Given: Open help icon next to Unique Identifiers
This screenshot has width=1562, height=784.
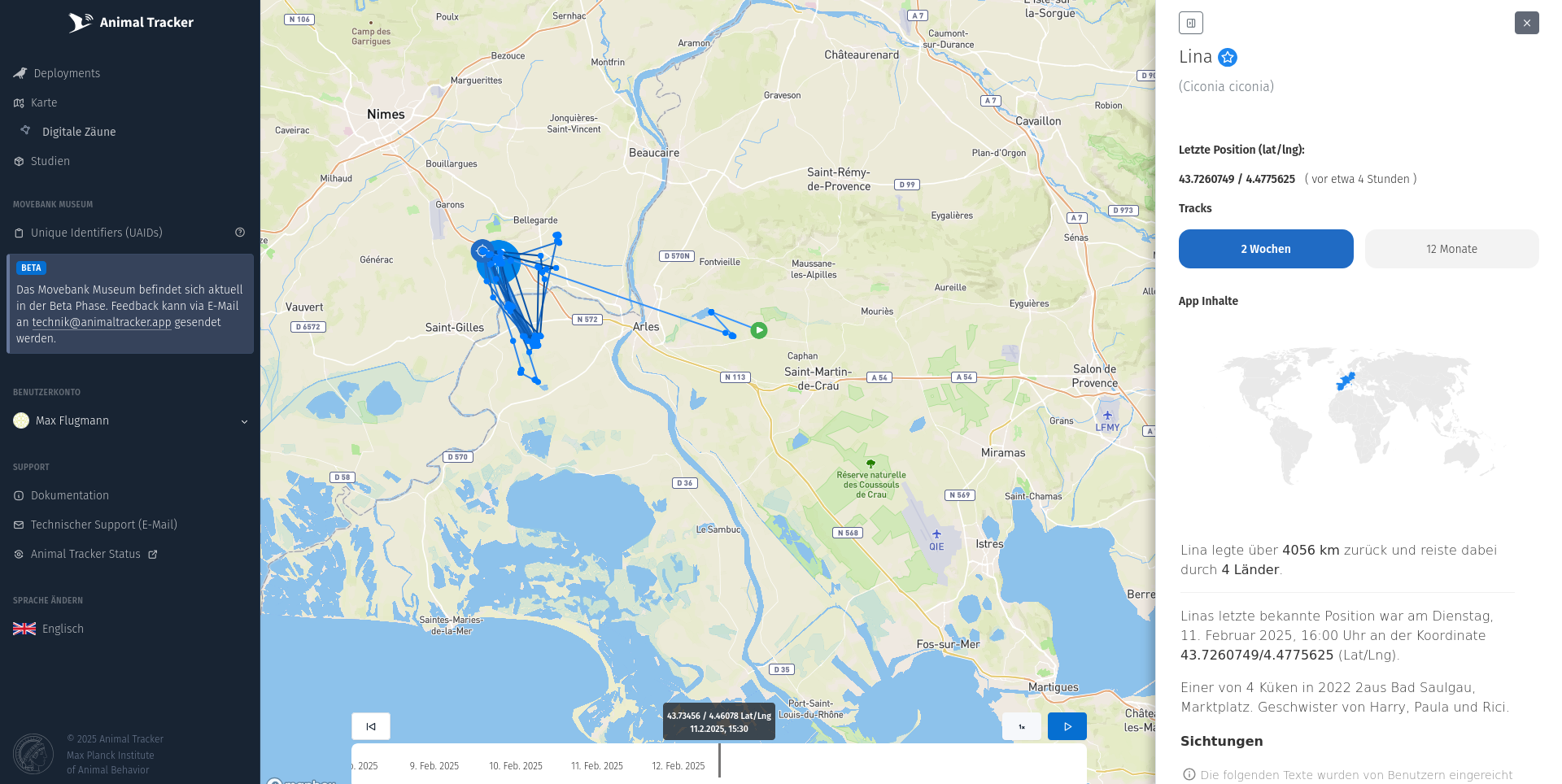Looking at the screenshot, I should 240,233.
